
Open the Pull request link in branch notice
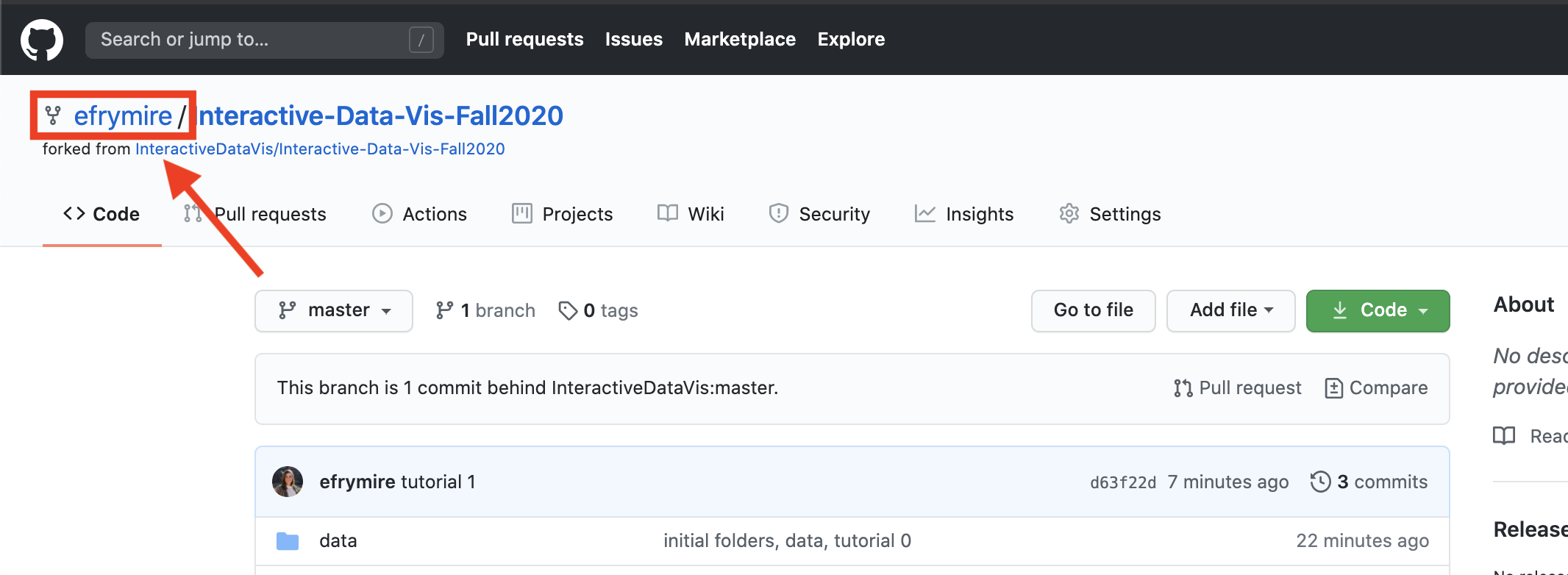tap(1238, 387)
